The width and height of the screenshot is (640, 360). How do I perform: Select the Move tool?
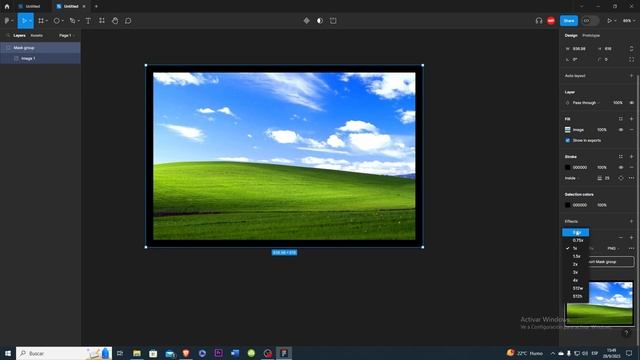[24, 21]
